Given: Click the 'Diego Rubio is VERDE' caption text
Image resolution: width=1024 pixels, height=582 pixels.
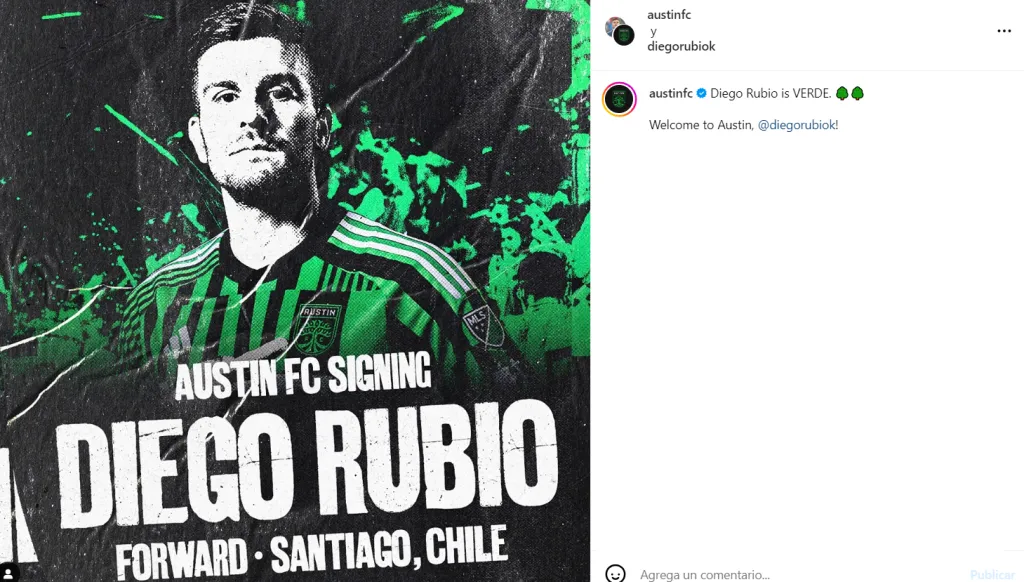Looking at the screenshot, I should (771, 93).
